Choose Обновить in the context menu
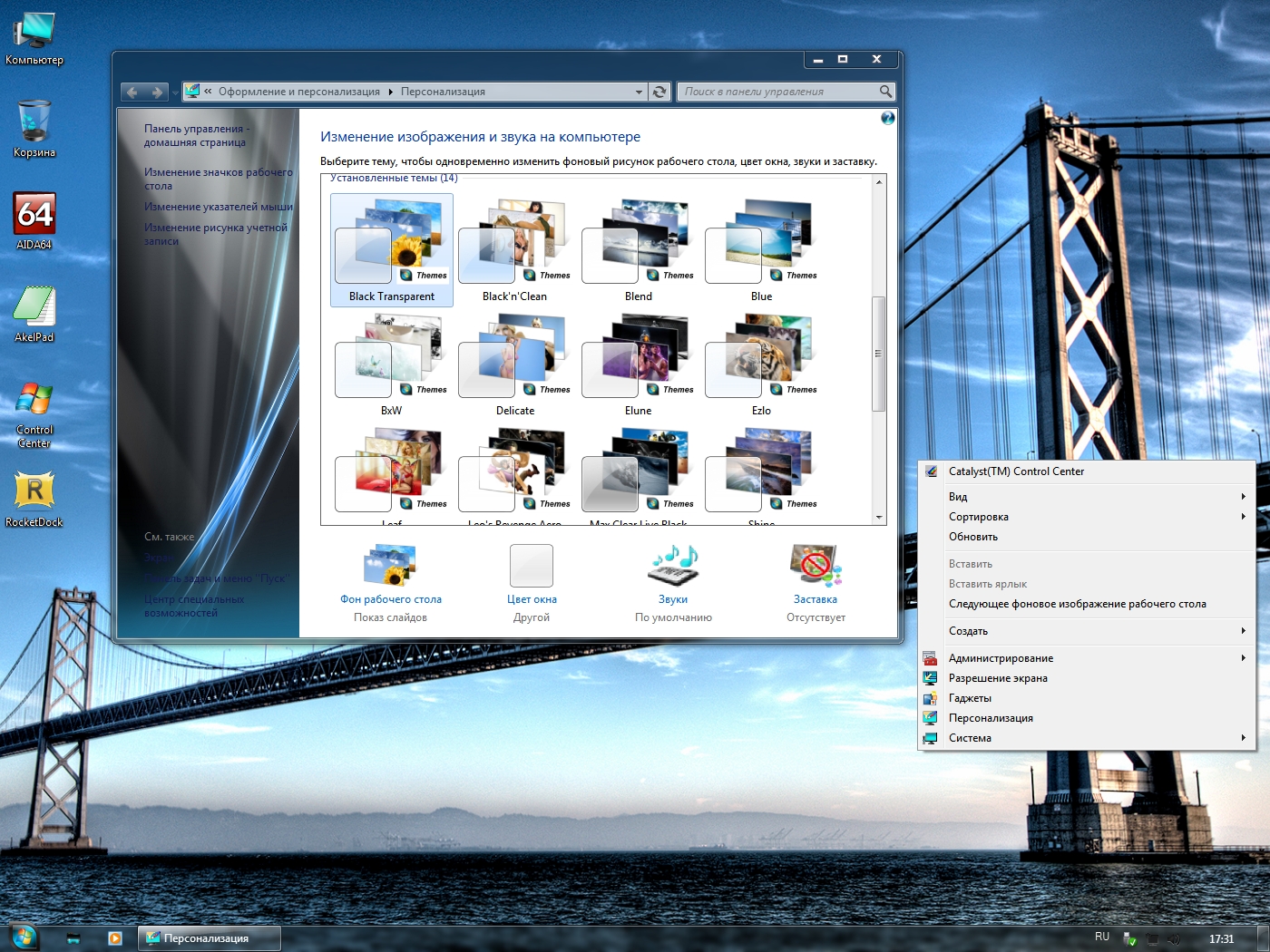1270x952 pixels. tap(1087, 537)
